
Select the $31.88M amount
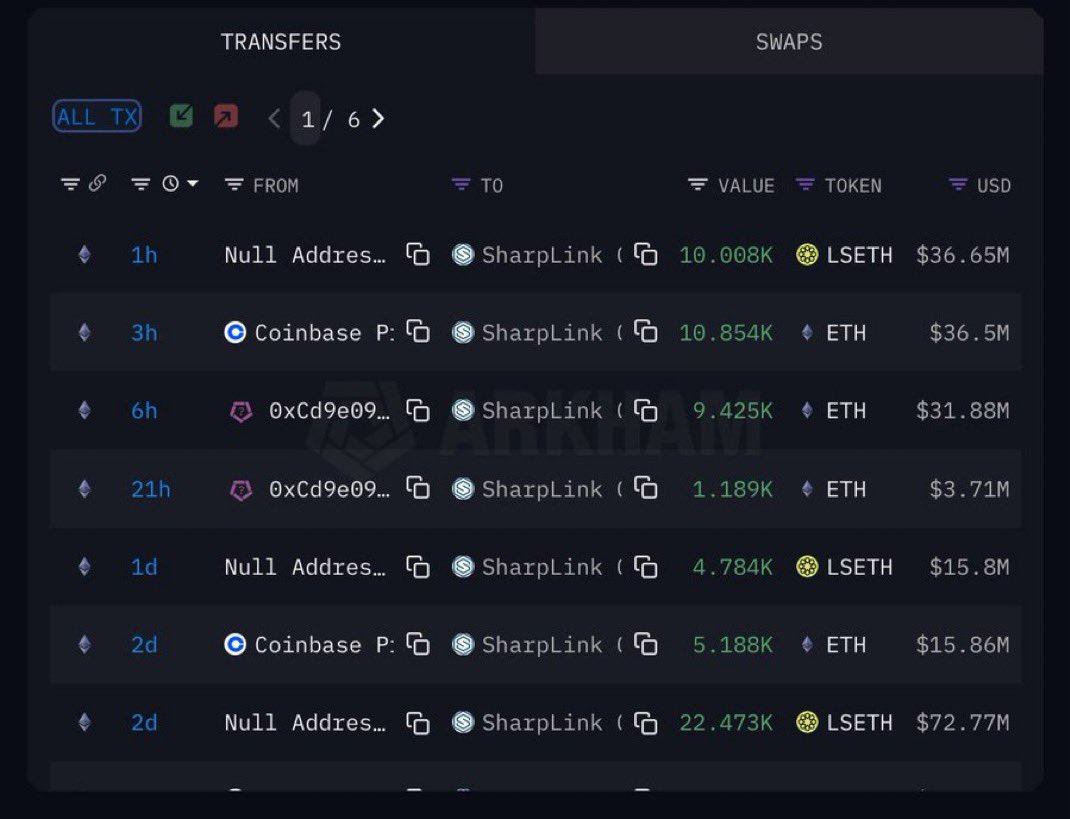tap(963, 411)
